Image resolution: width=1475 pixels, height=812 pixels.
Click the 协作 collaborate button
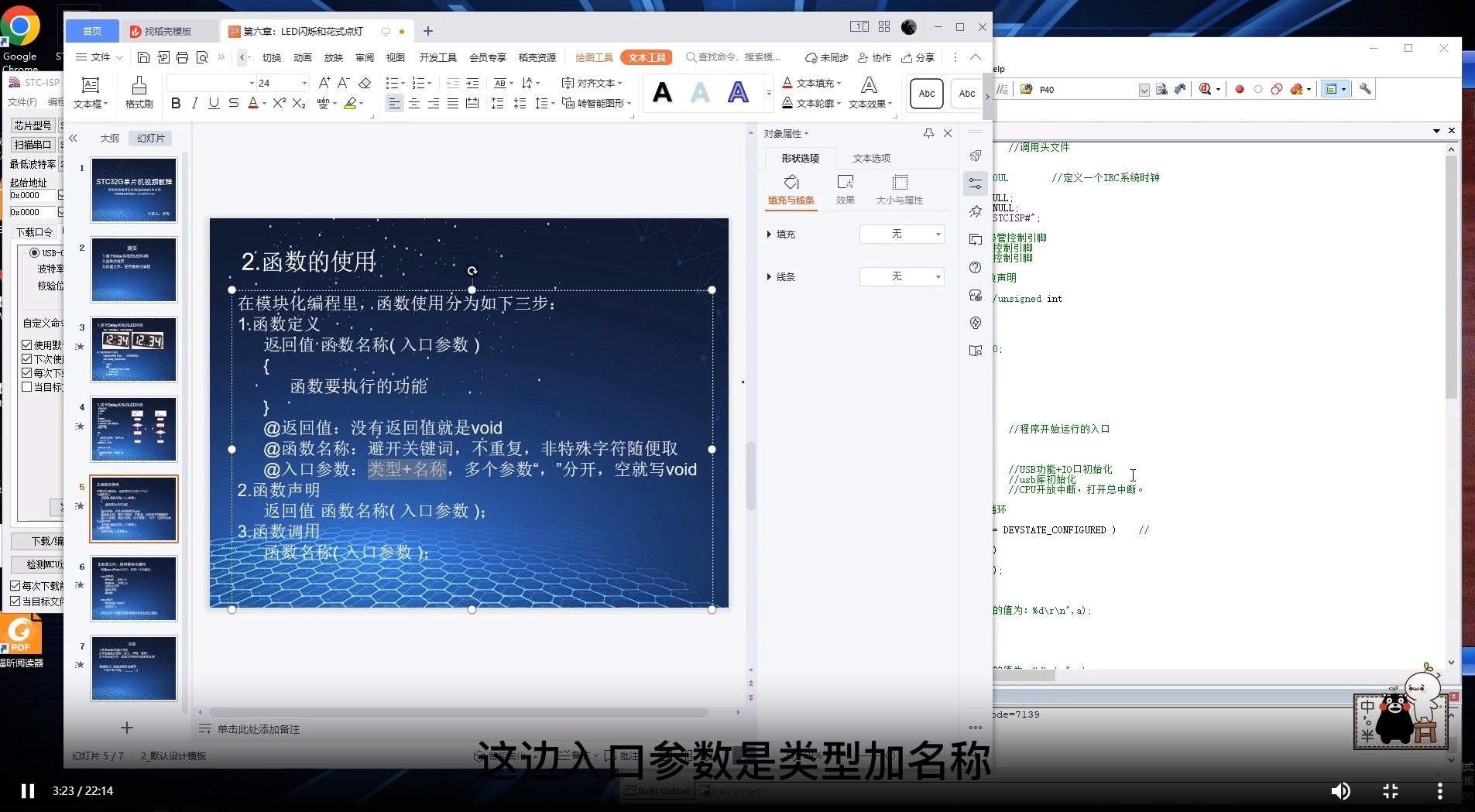click(x=875, y=57)
